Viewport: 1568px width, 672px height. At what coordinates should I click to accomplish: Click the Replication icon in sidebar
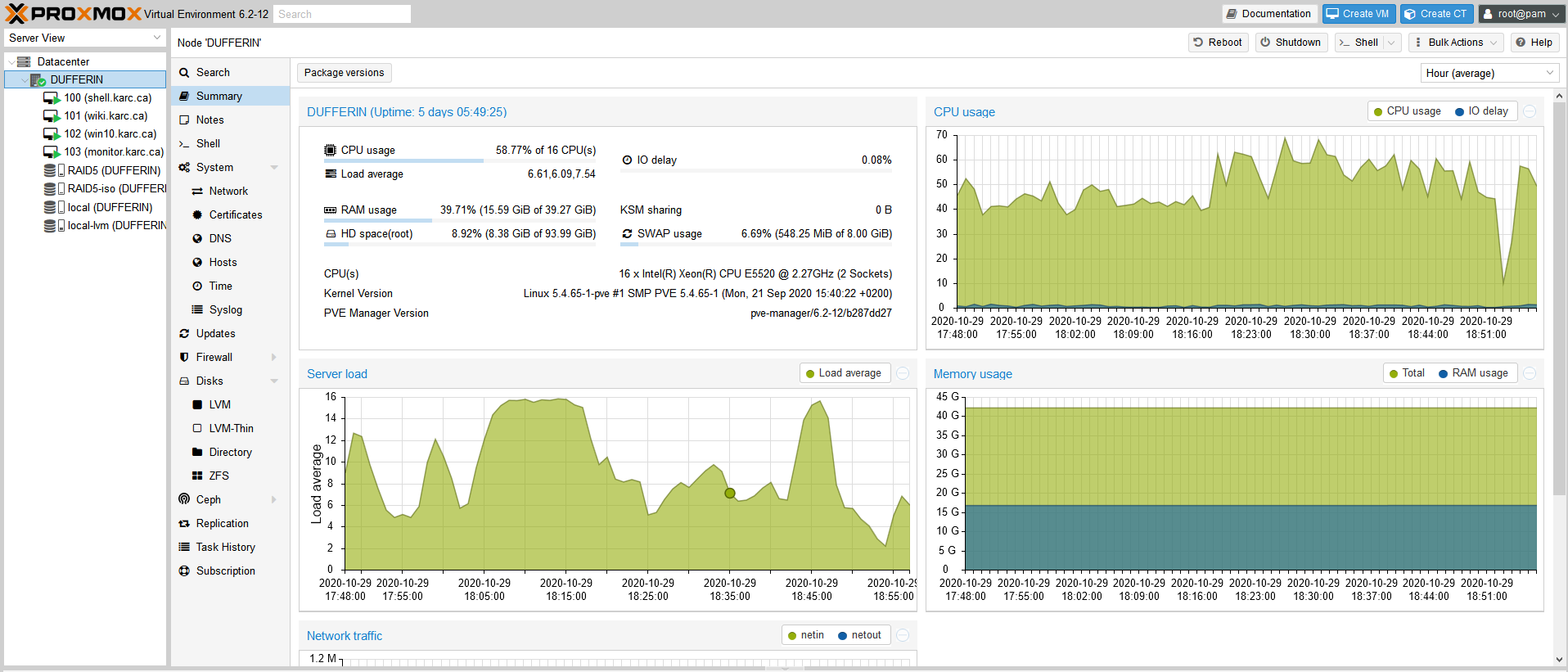[184, 523]
